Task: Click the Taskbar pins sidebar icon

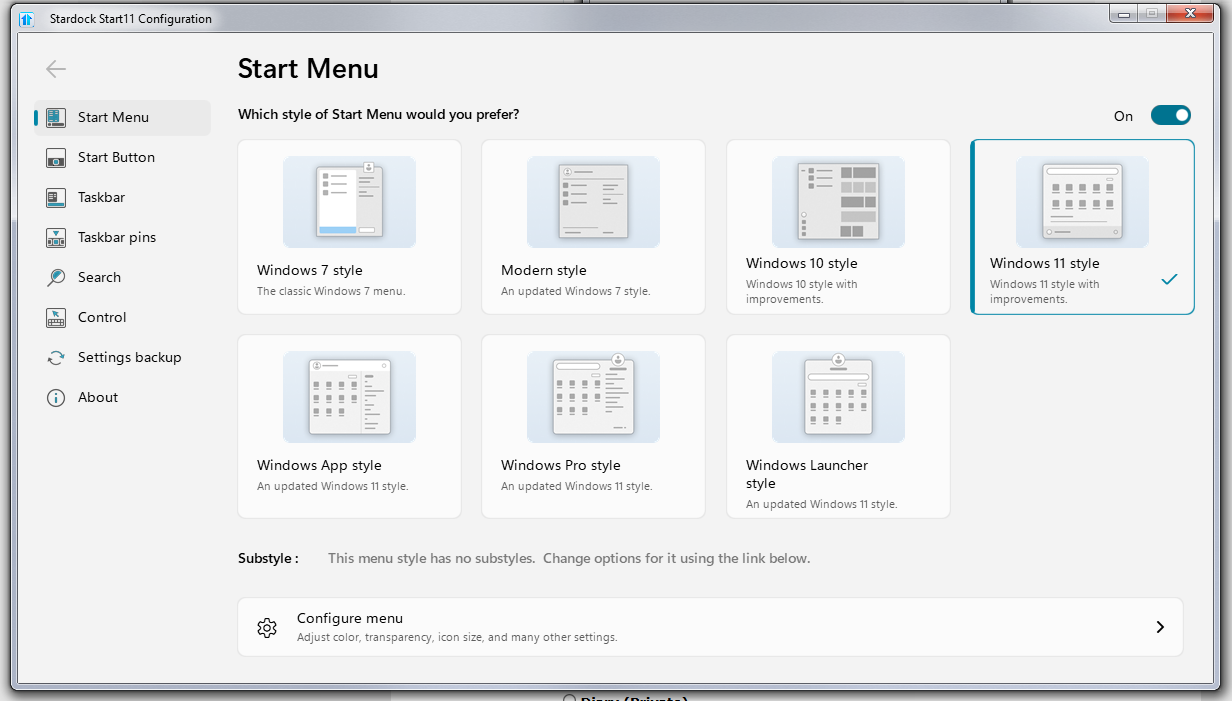Action: (56, 237)
